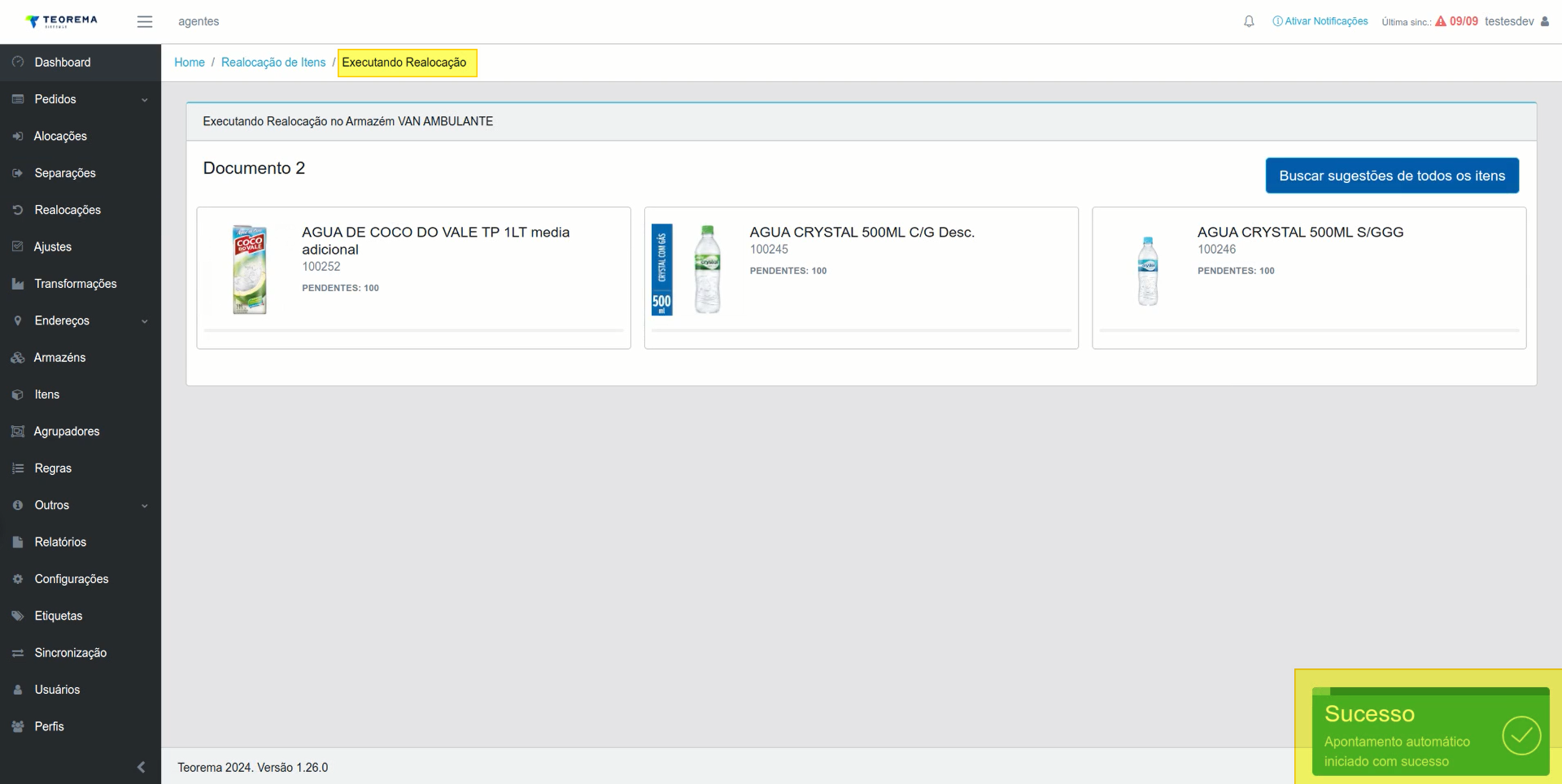The image size is (1562, 784).
Task: Click the Usuários person icon
Action: pyautogui.click(x=18, y=690)
